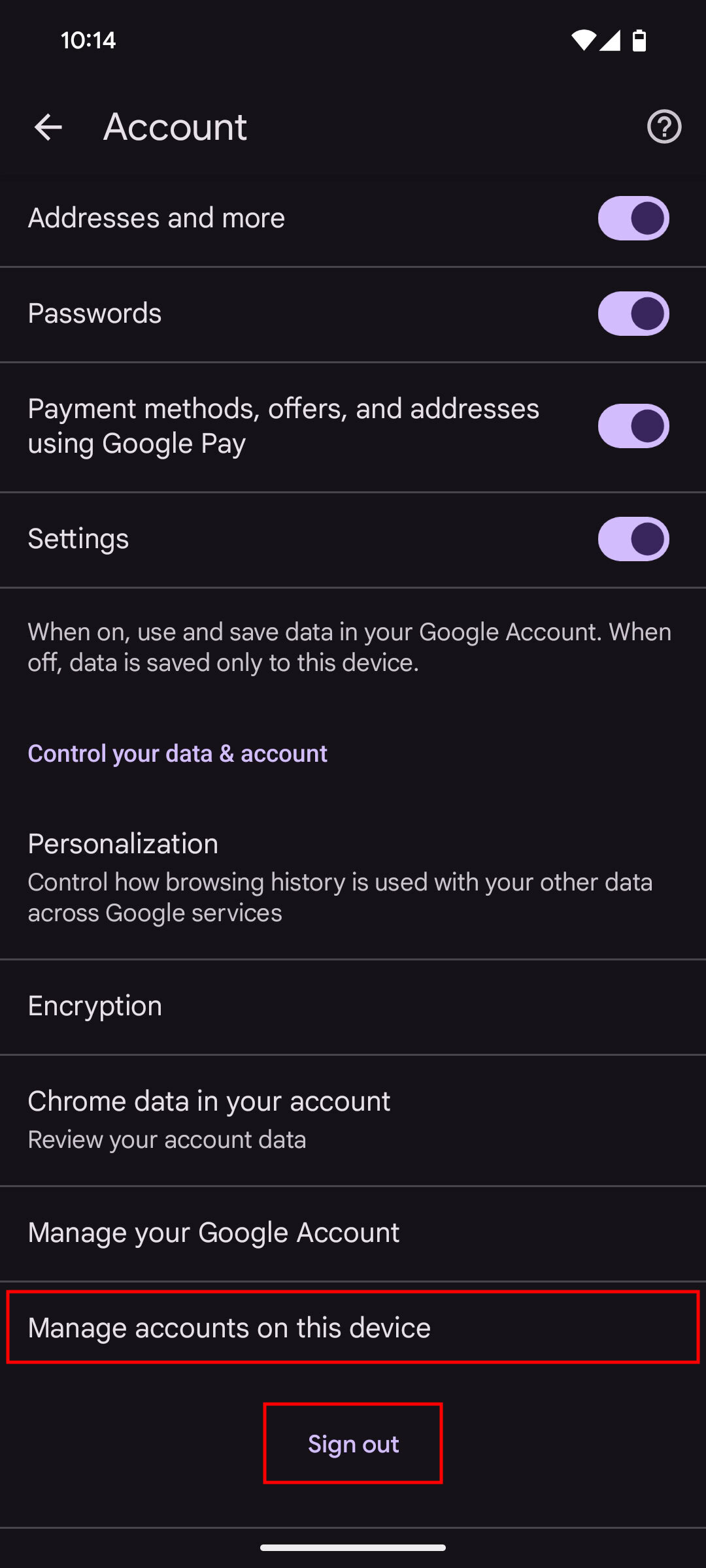706x1568 pixels.
Task: Tap the cellular signal icon
Action: pyautogui.click(x=610, y=41)
